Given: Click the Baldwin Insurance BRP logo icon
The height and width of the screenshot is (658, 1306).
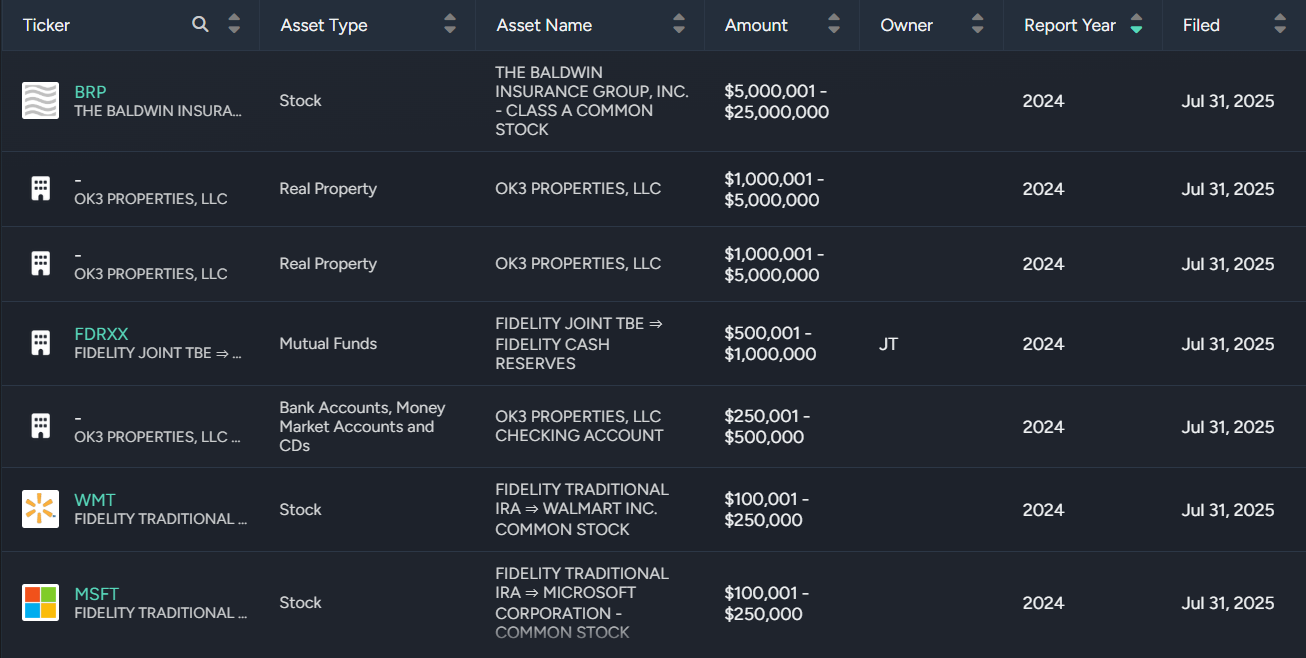Looking at the screenshot, I should tap(41, 101).
